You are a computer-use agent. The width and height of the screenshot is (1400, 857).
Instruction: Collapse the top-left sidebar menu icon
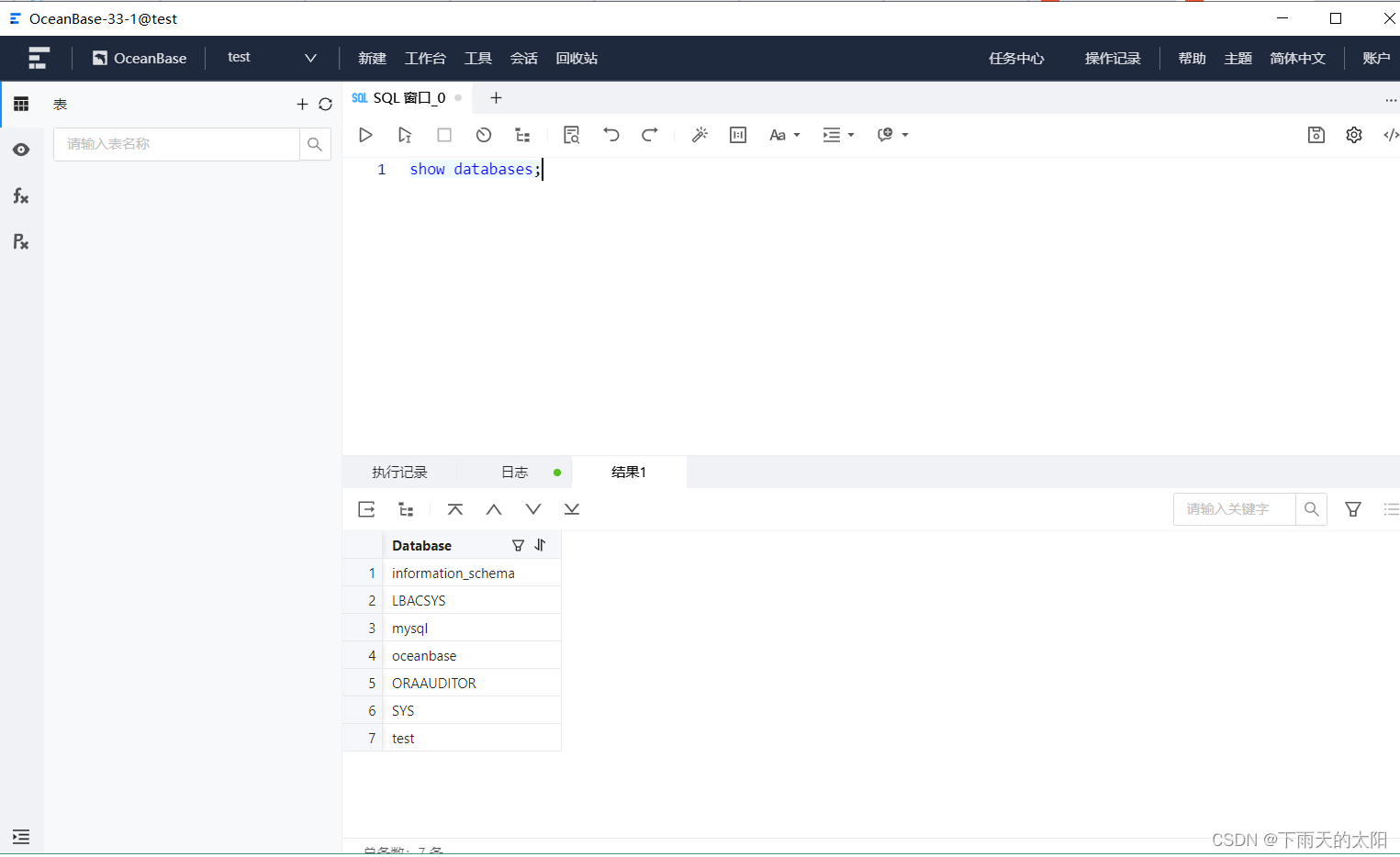pos(38,58)
